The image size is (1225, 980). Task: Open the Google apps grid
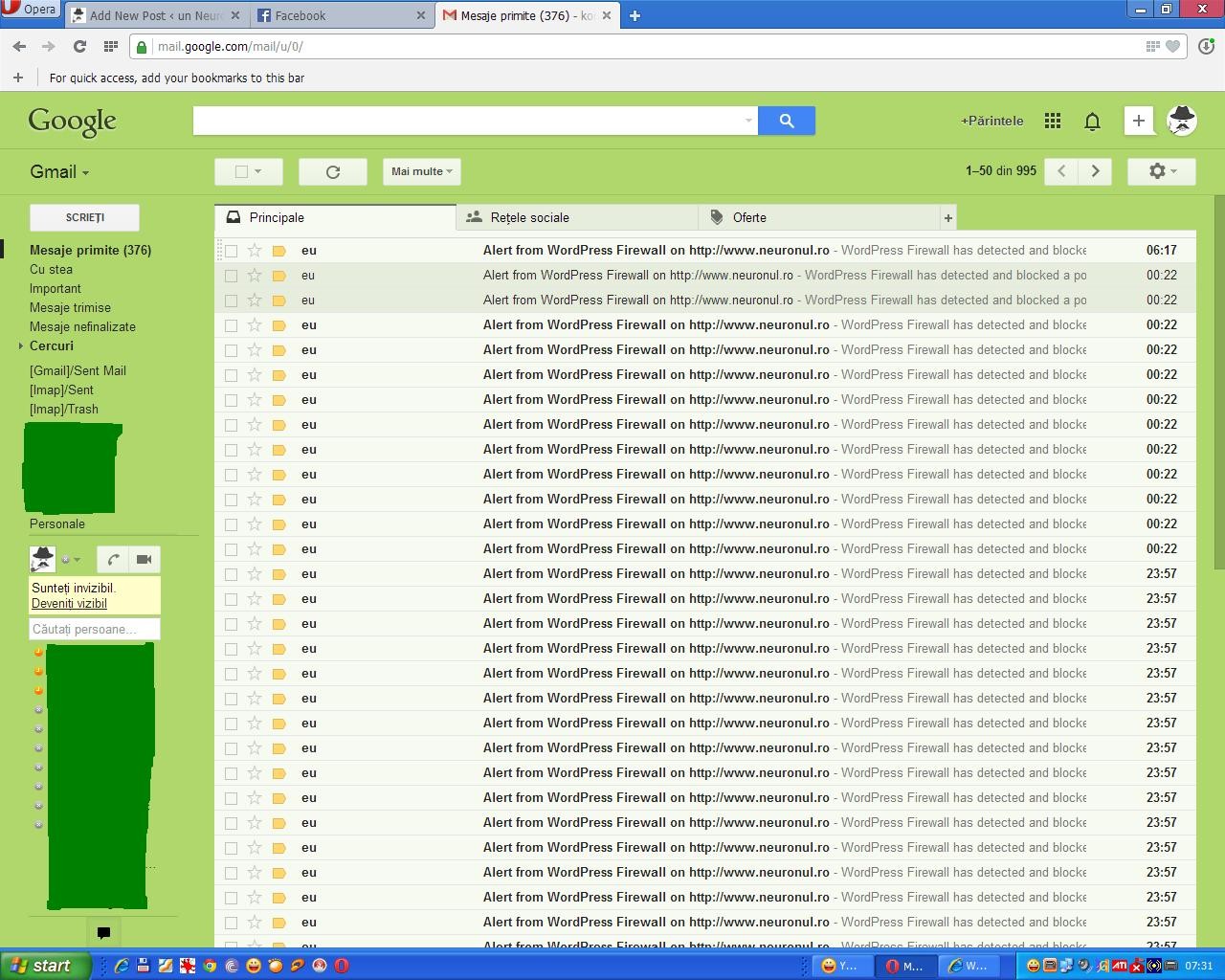pyautogui.click(x=1053, y=121)
